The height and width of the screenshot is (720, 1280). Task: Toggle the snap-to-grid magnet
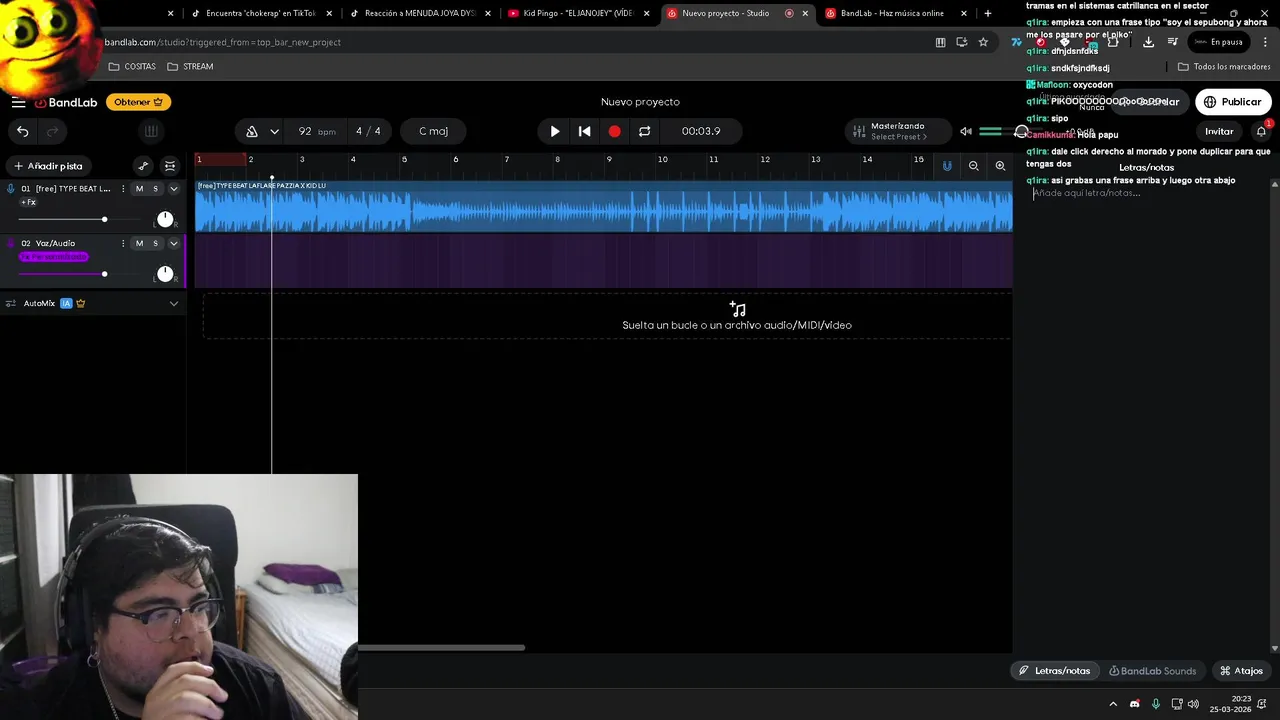click(947, 166)
